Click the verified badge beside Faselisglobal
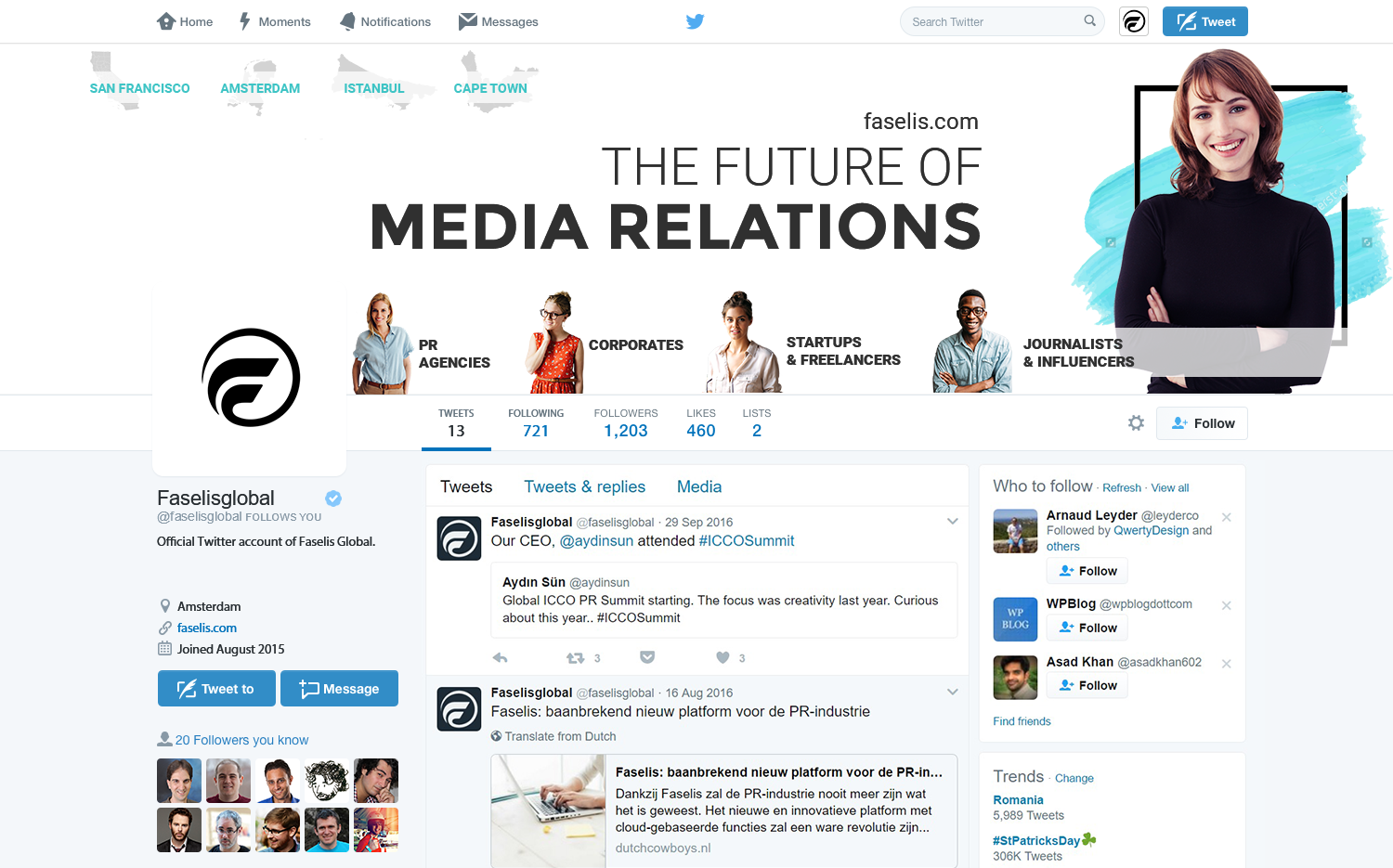The image size is (1393, 868). [333, 499]
